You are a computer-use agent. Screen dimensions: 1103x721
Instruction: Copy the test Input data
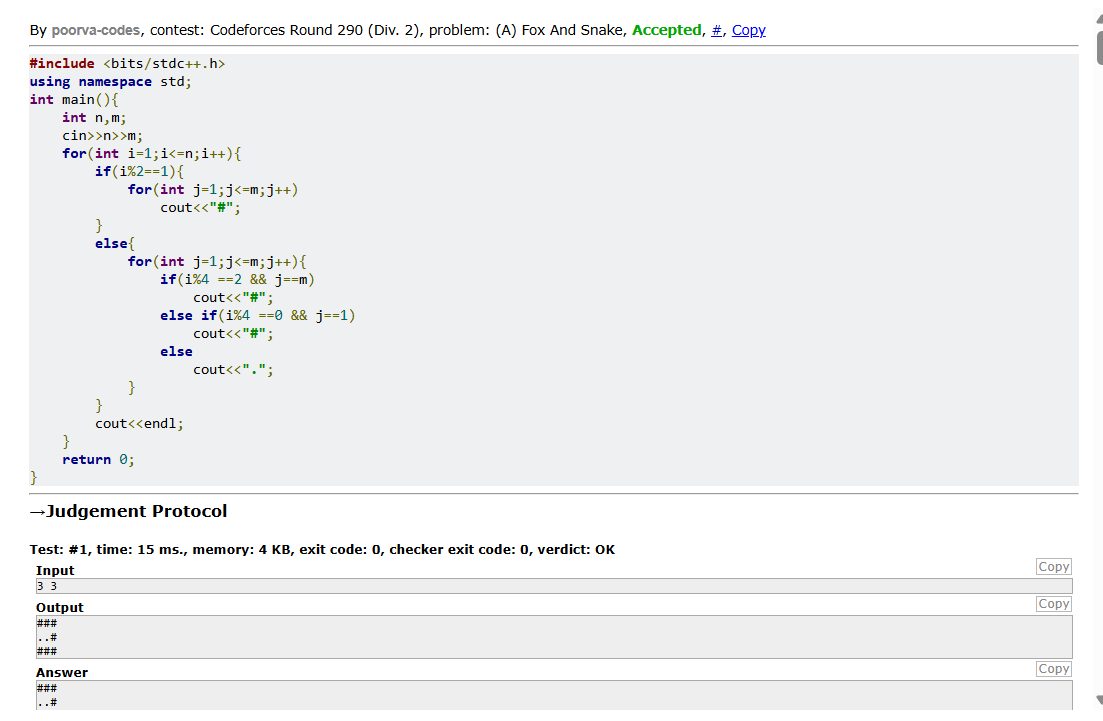tap(1053, 567)
